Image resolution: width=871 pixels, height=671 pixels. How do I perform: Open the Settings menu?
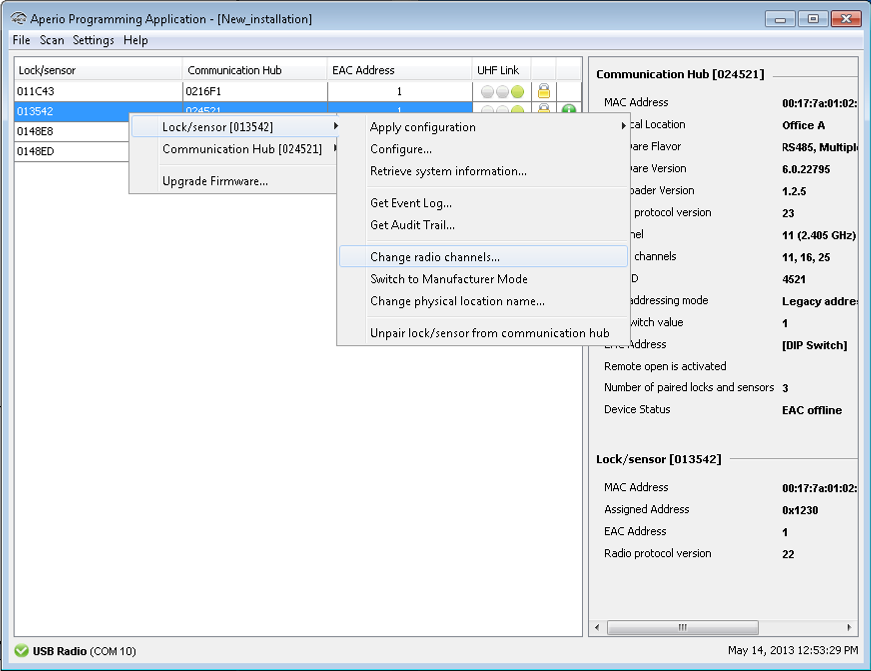[93, 40]
